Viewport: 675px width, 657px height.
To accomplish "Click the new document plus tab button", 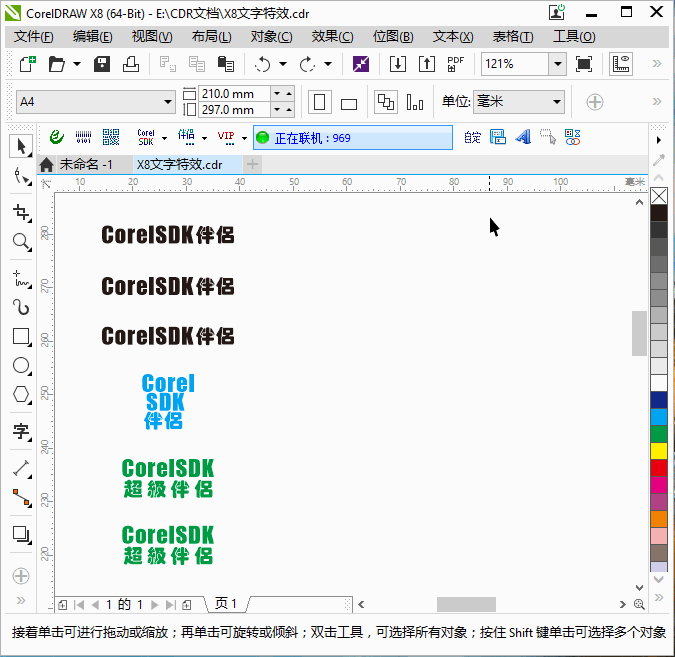I will pyautogui.click(x=253, y=164).
